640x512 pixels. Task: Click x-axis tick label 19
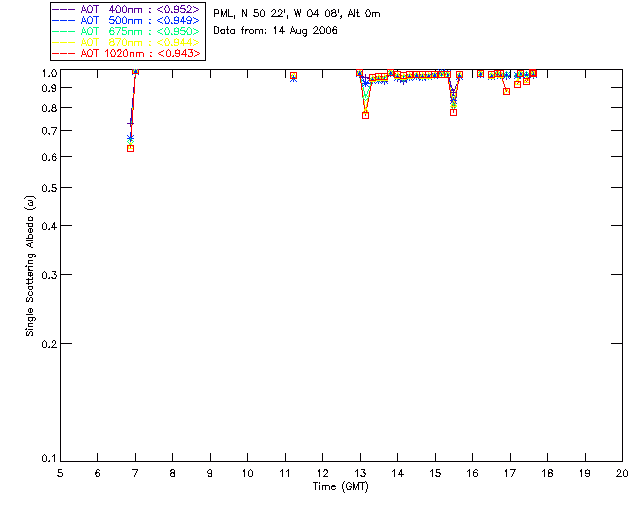tap(585, 473)
